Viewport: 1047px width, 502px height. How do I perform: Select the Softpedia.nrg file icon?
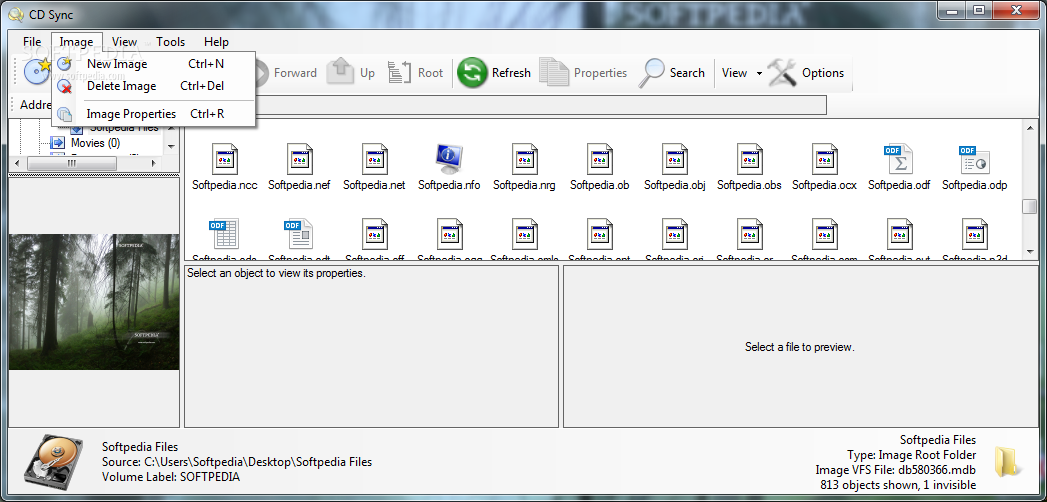524,159
